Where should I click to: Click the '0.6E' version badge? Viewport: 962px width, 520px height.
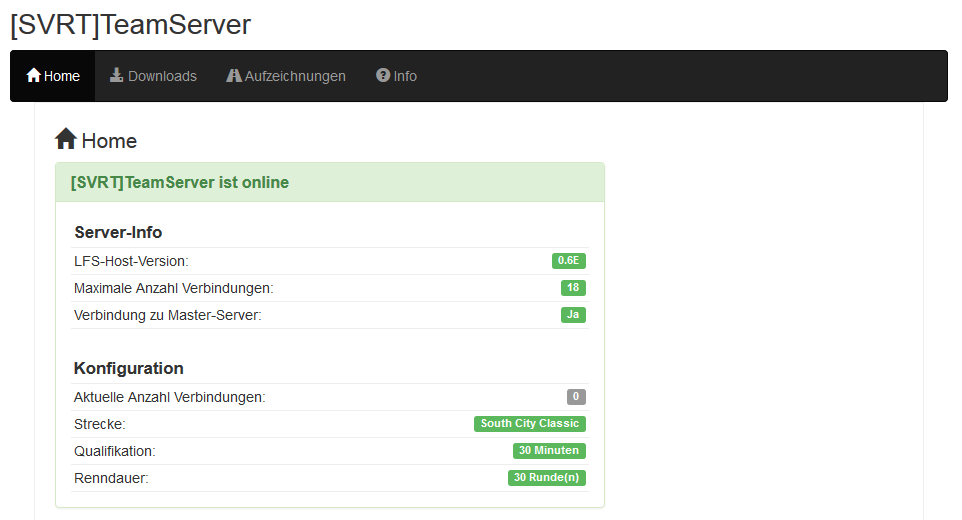[569, 261]
